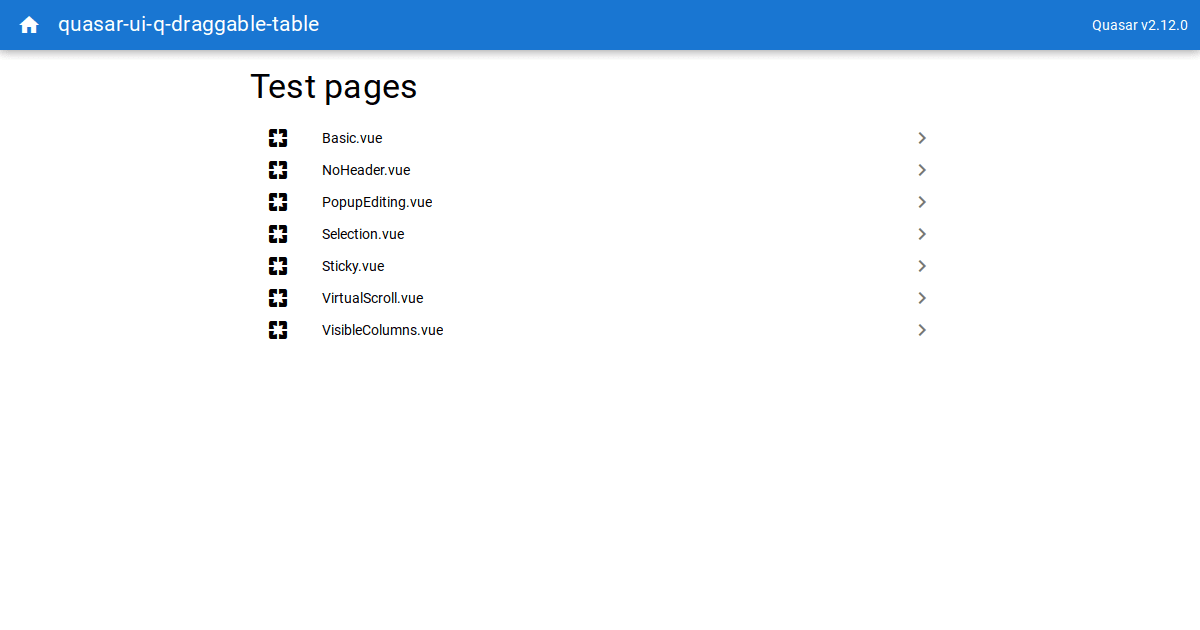
Task: Expand the chevron next to Basic.vue
Action: click(922, 138)
